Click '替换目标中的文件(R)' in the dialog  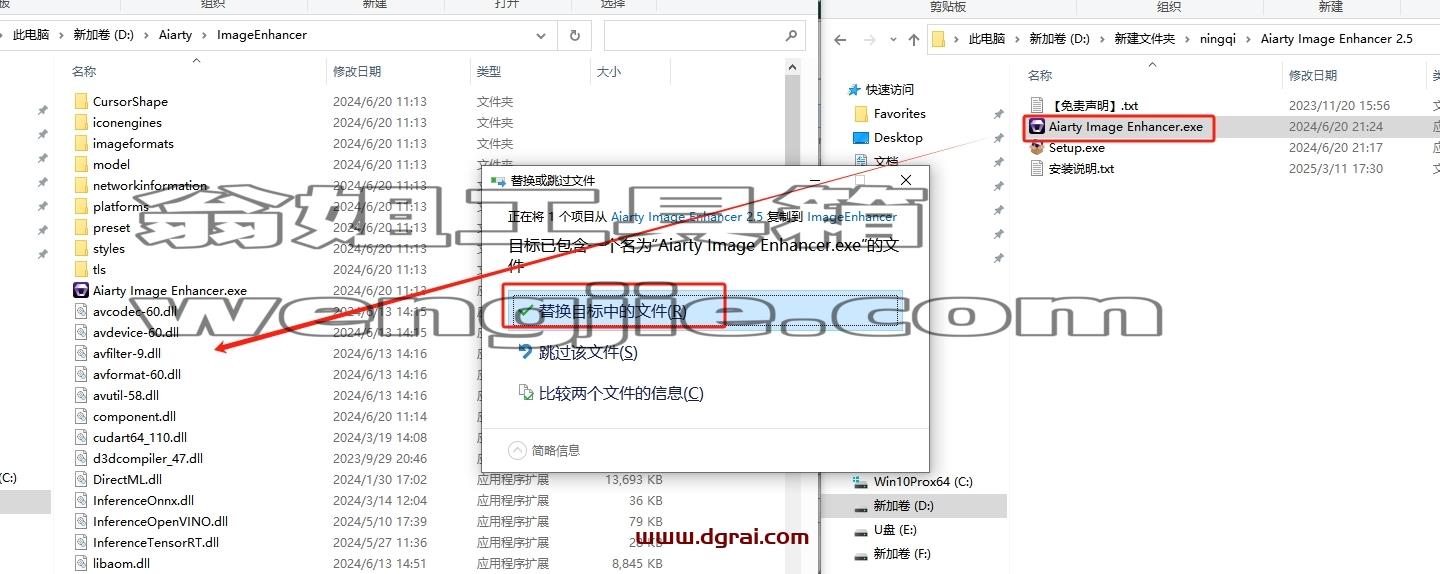pyautogui.click(x=707, y=312)
